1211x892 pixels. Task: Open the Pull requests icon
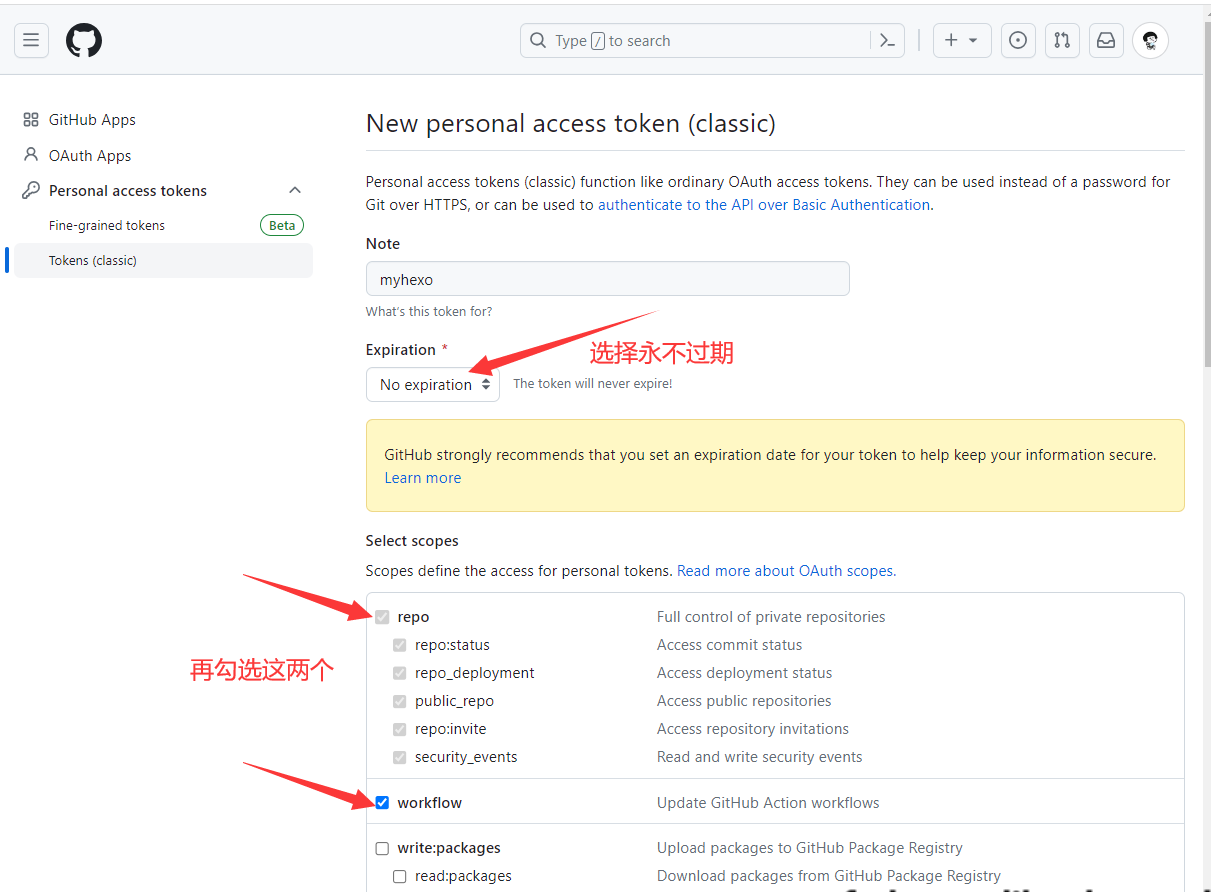(x=1062, y=40)
